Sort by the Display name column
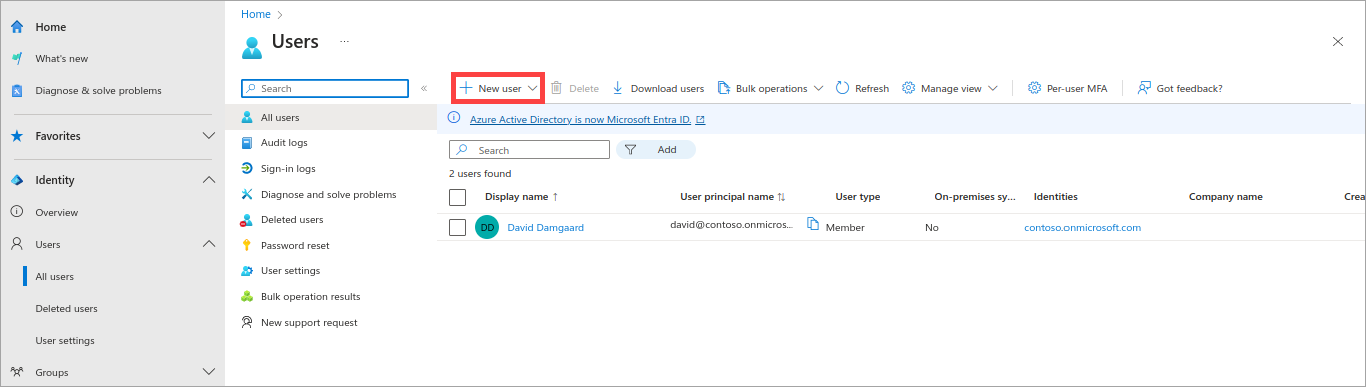Screen dimensions: 1366x387 coord(521,197)
